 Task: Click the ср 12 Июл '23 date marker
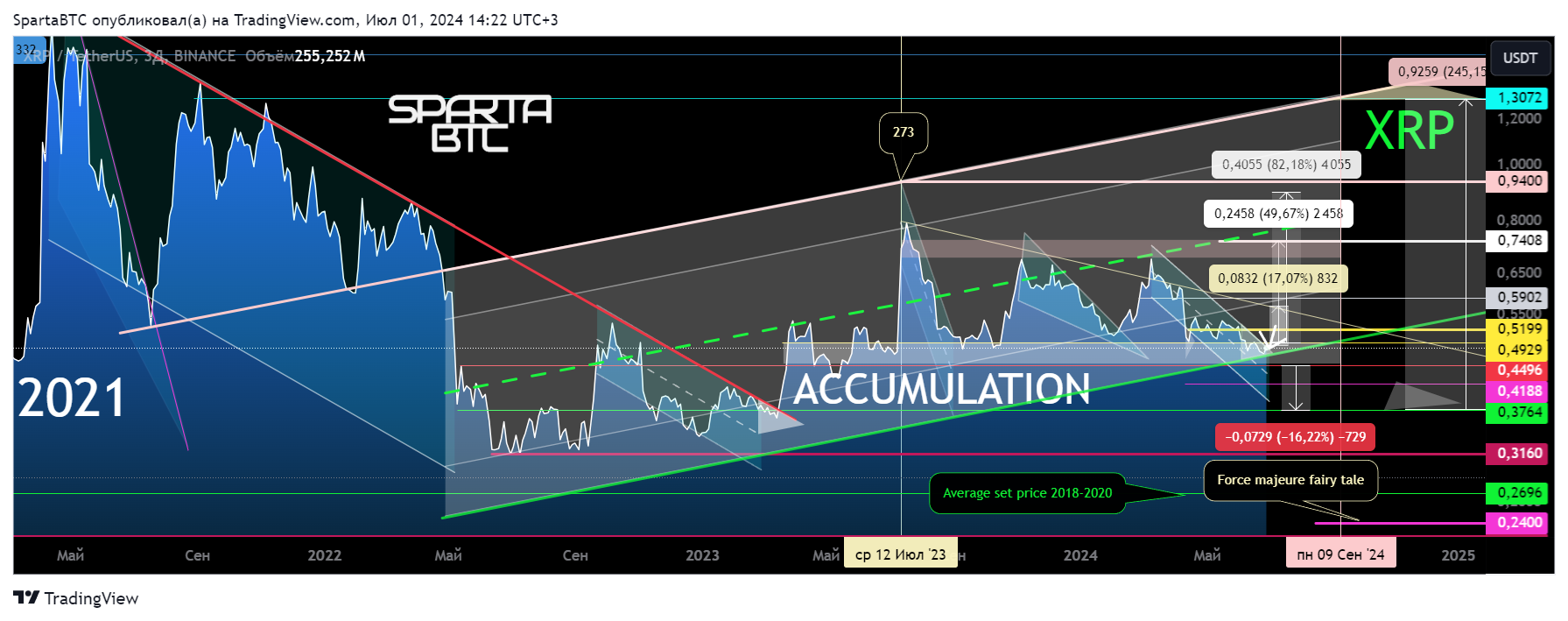901,554
